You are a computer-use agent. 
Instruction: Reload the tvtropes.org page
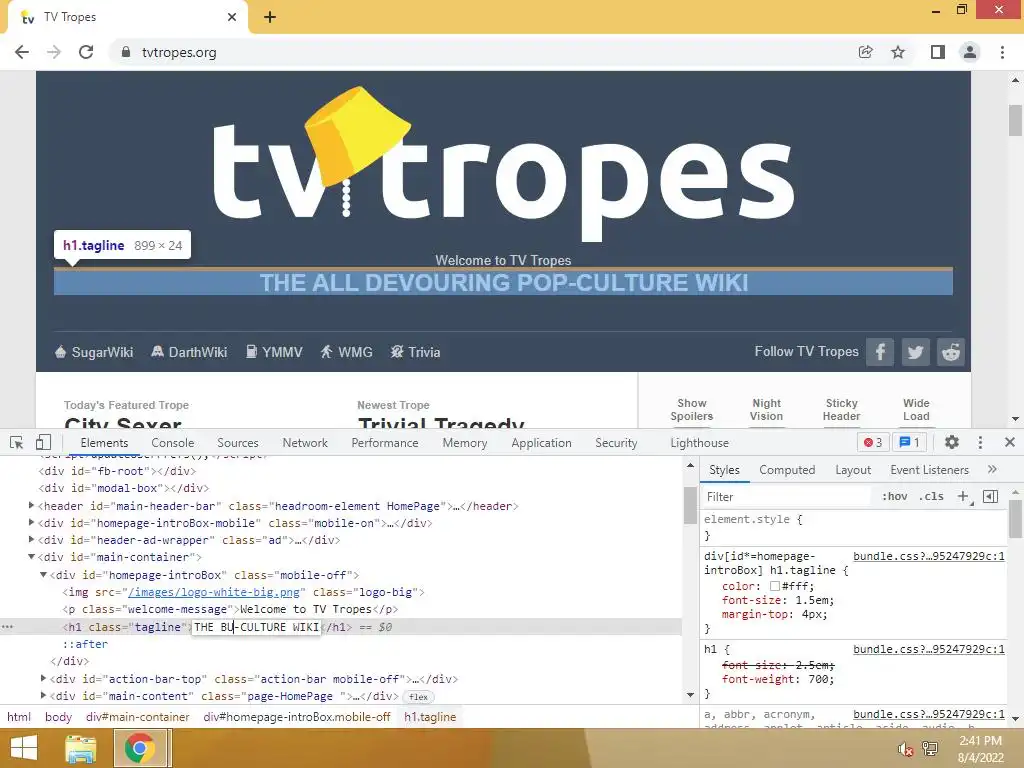[x=86, y=52]
